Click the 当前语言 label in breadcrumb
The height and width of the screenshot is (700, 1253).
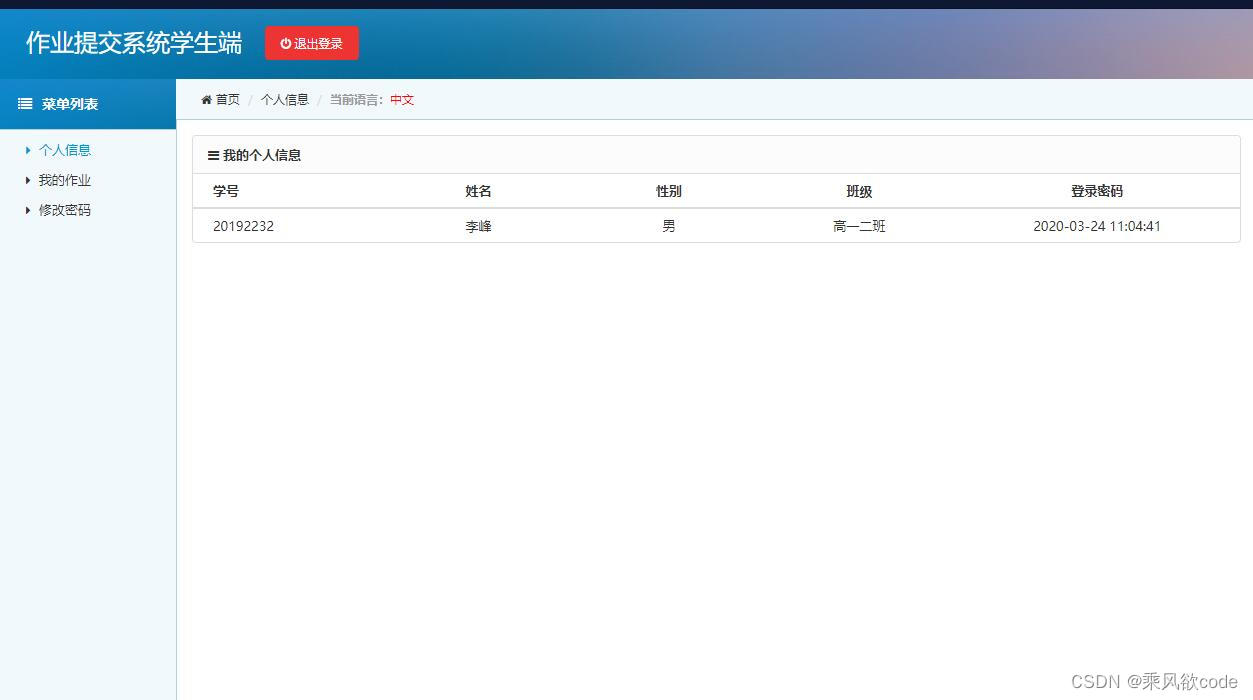[357, 100]
